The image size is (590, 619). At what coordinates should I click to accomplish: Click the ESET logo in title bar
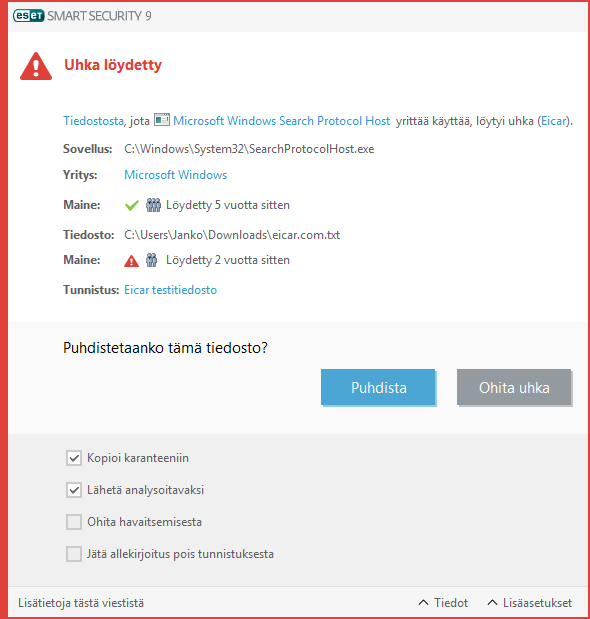pos(28,16)
